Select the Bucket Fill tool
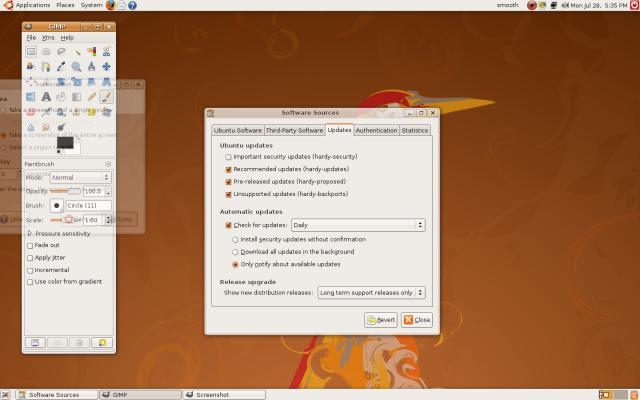Screen dimensions: 640x400 [x=61, y=97]
